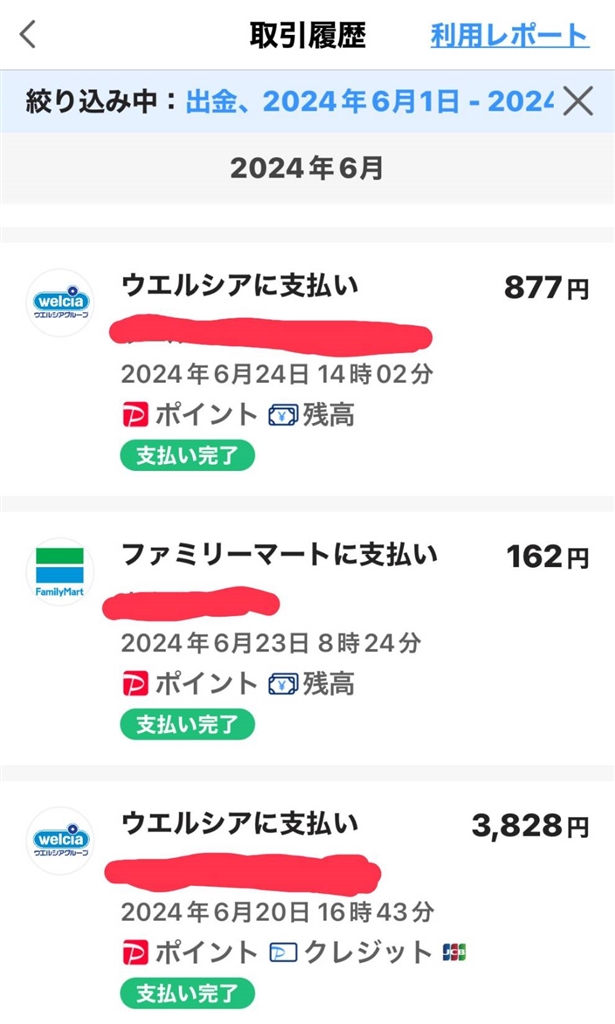Image resolution: width=615 pixels, height=1024 pixels.
Task: Open the ファミリーマートに支払い transaction title
Action: pyautogui.click(x=279, y=554)
